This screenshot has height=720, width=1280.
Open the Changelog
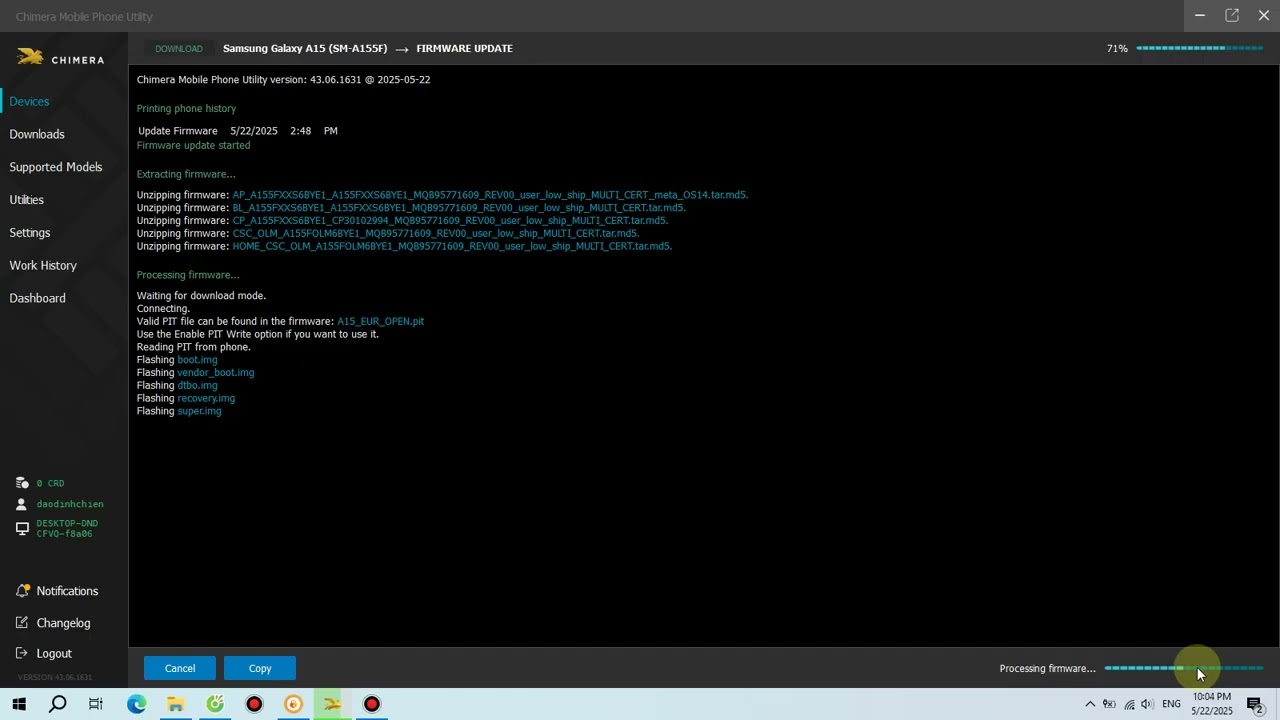point(63,623)
